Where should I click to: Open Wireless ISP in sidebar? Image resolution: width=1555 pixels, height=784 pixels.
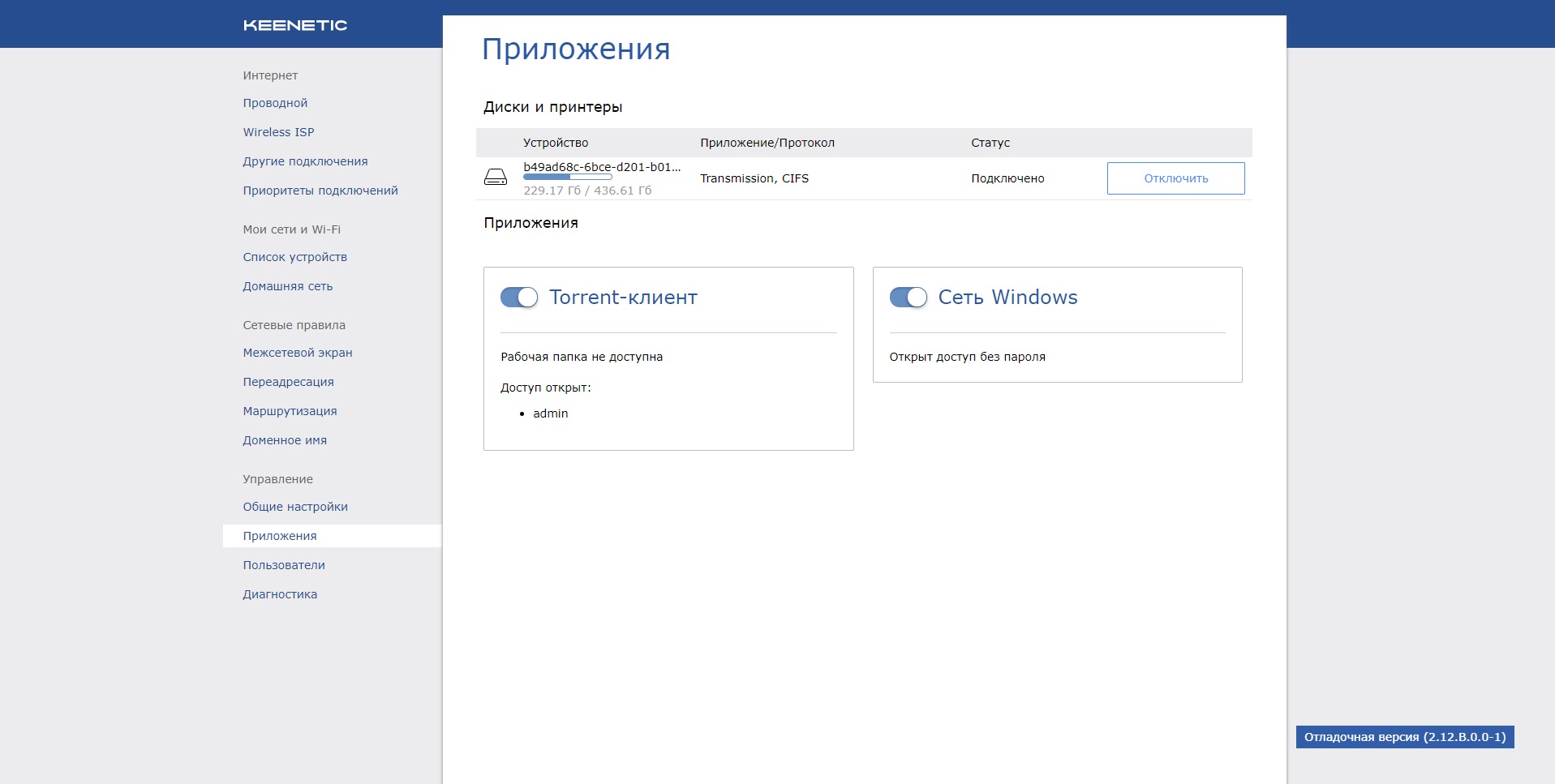278,132
